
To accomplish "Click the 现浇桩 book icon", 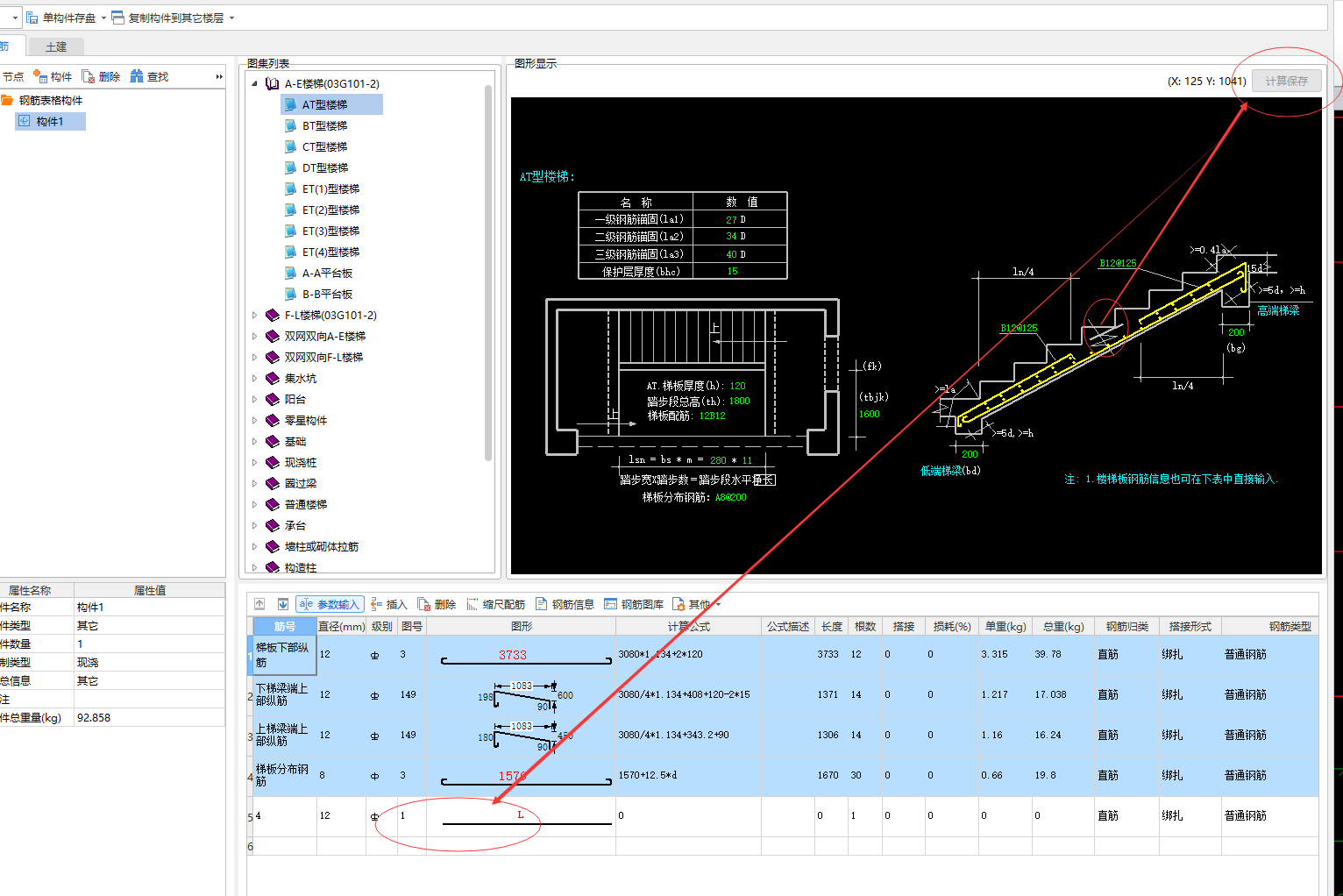I will [x=273, y=463].
